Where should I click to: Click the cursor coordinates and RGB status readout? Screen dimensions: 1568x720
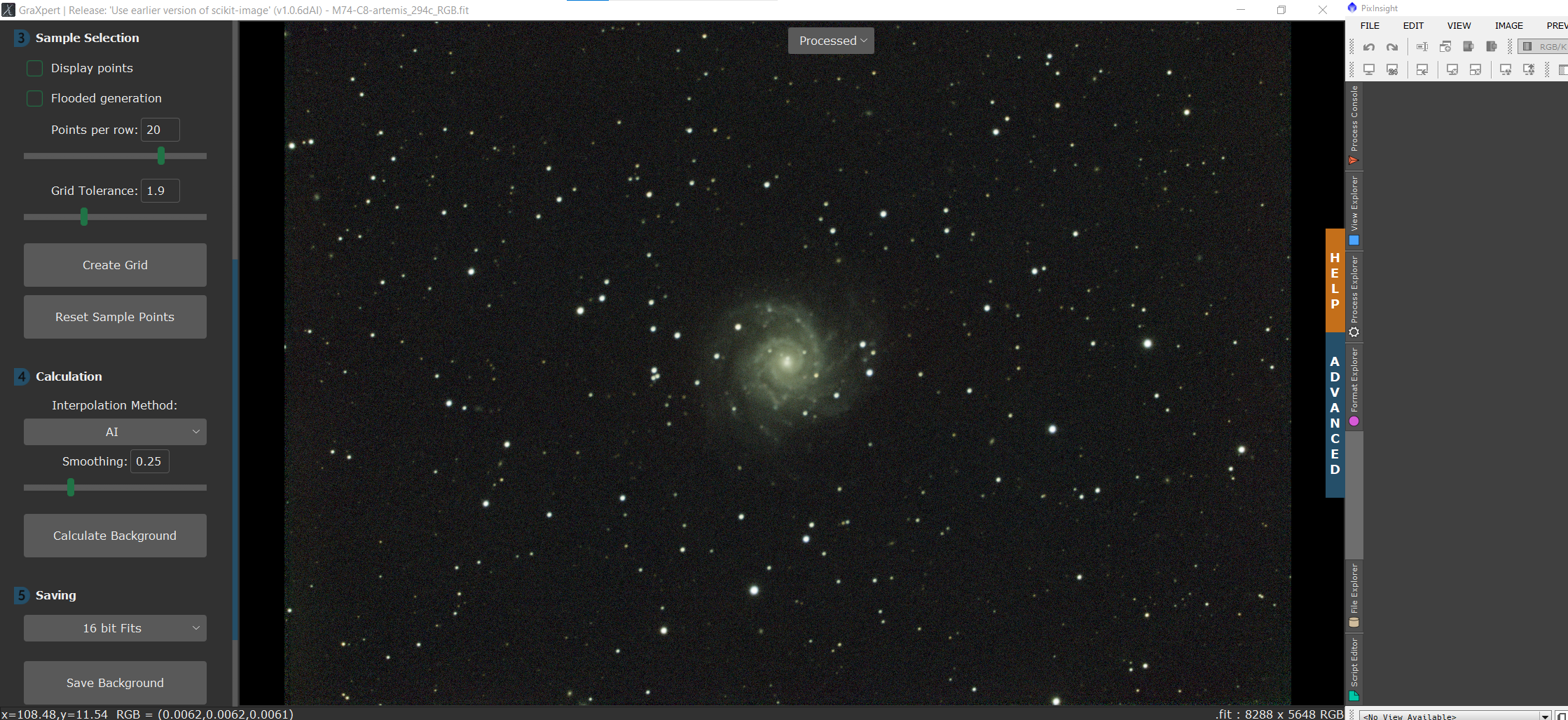coord(147,714)
